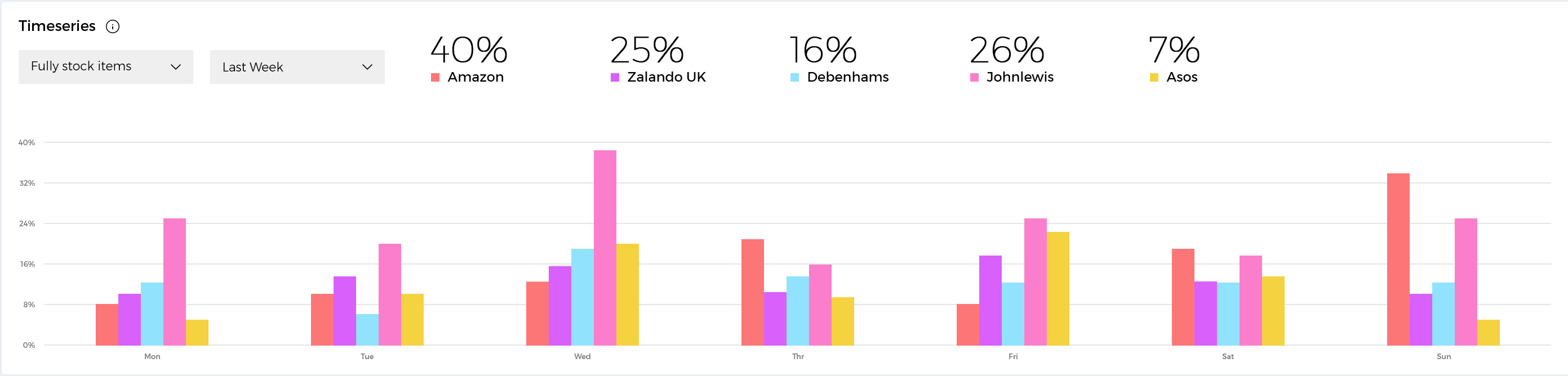This screenshot has height=376, width=1568.
Task: Click the light blue Debenhams legend swatch
Action: (794, 77)
